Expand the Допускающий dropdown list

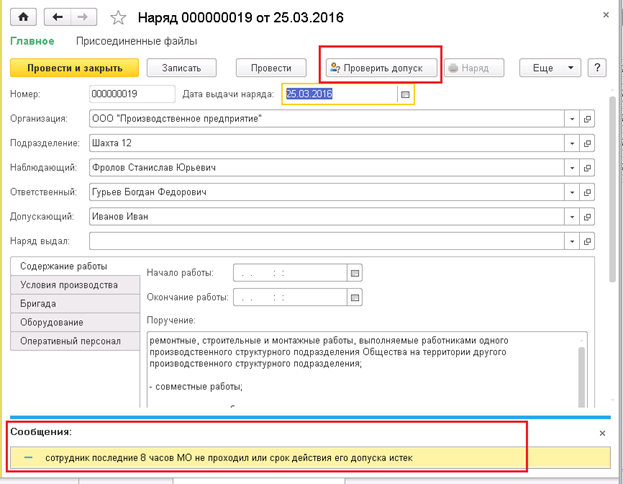(x=573, y=215)
